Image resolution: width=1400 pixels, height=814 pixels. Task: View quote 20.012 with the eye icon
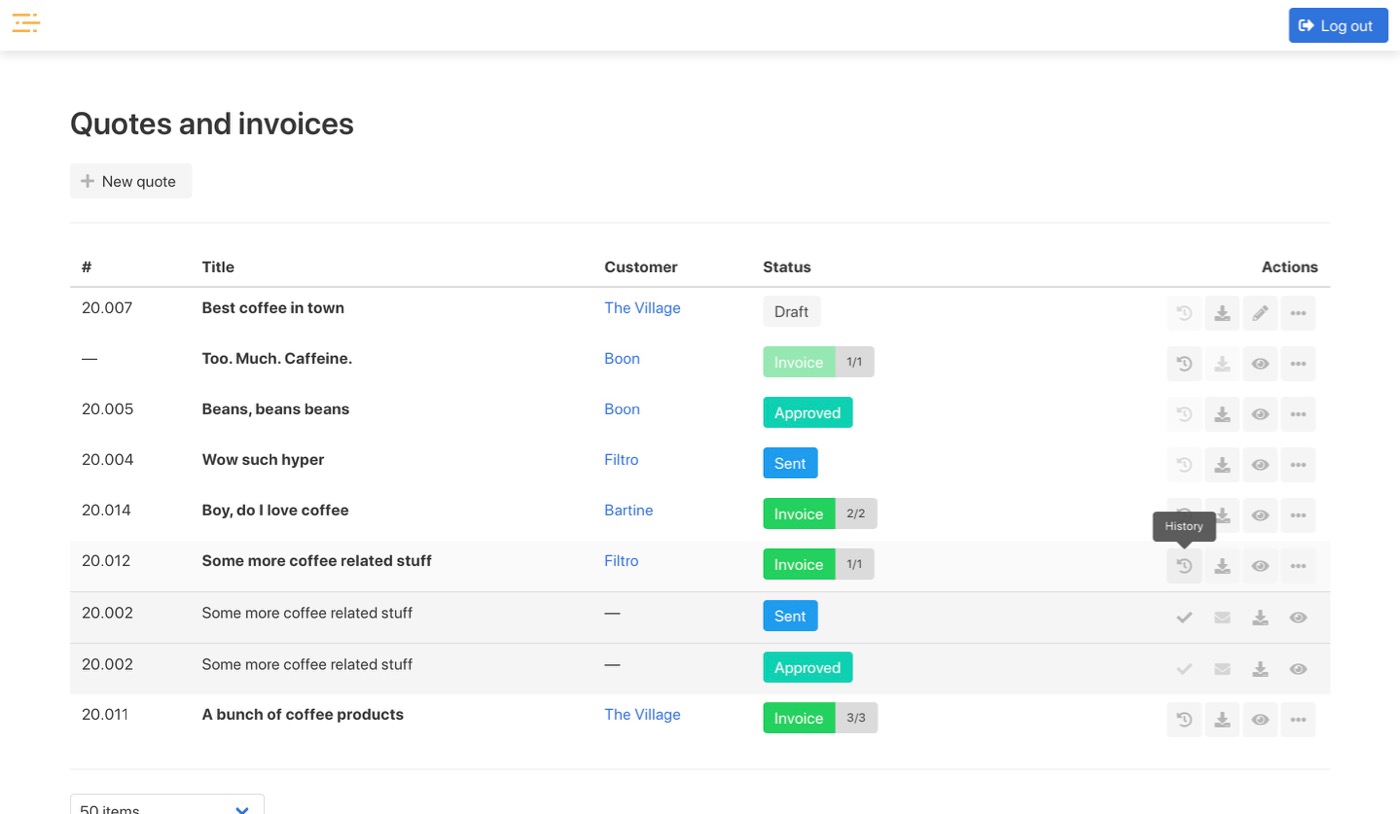[1260, 566]
